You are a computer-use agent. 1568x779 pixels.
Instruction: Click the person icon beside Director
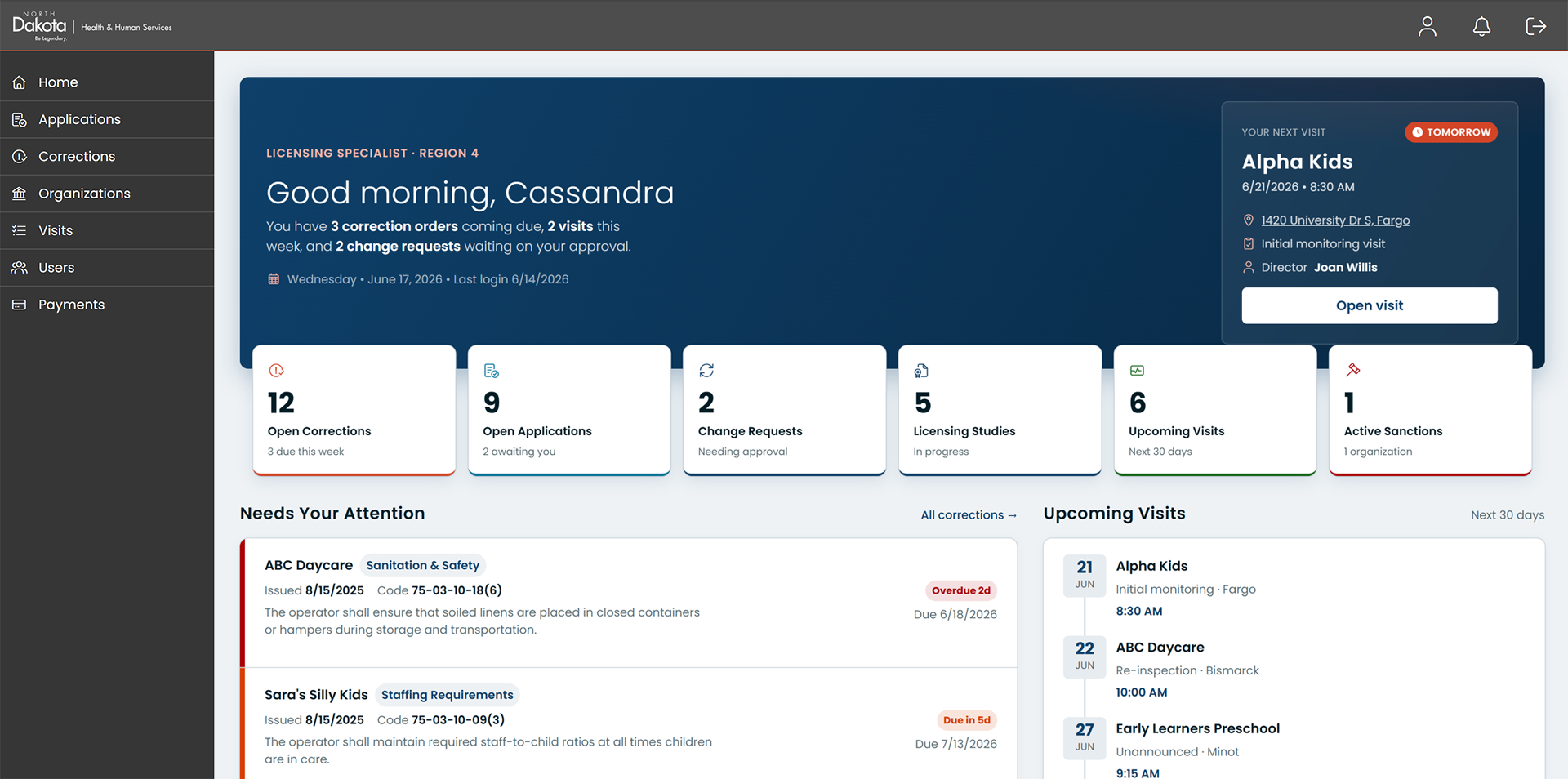click(x=1248, y=267)
